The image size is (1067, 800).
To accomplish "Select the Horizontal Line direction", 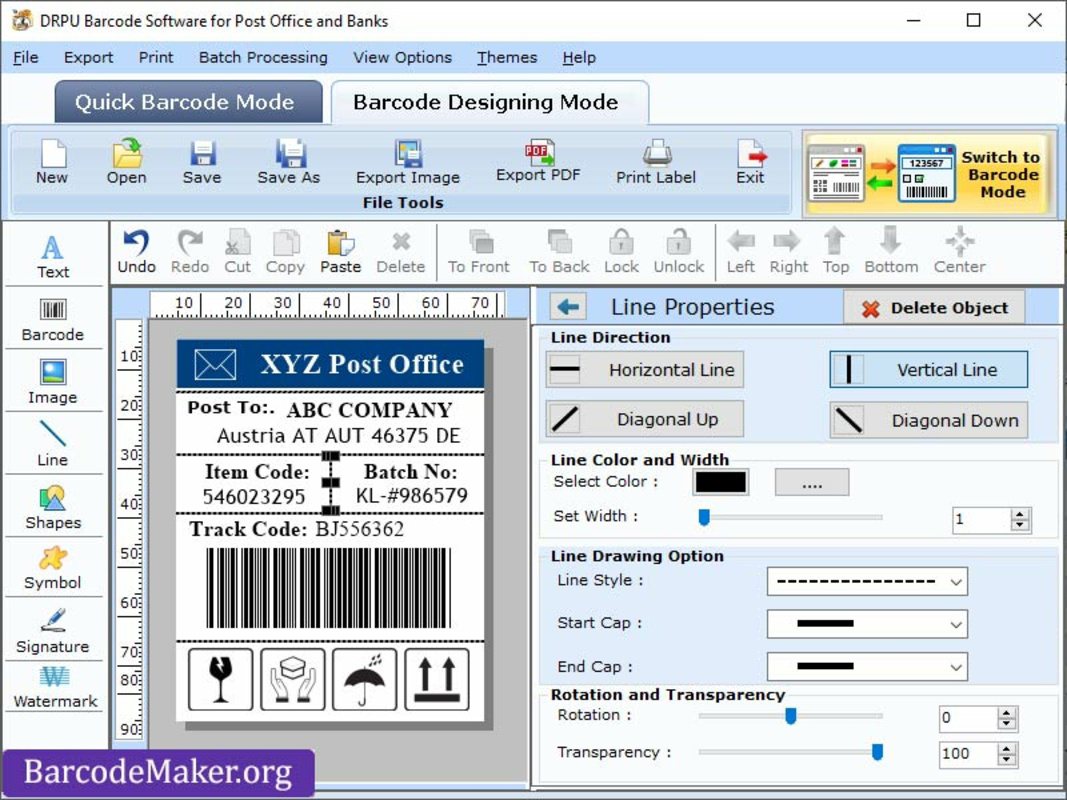I will click(x=643, y=369).
